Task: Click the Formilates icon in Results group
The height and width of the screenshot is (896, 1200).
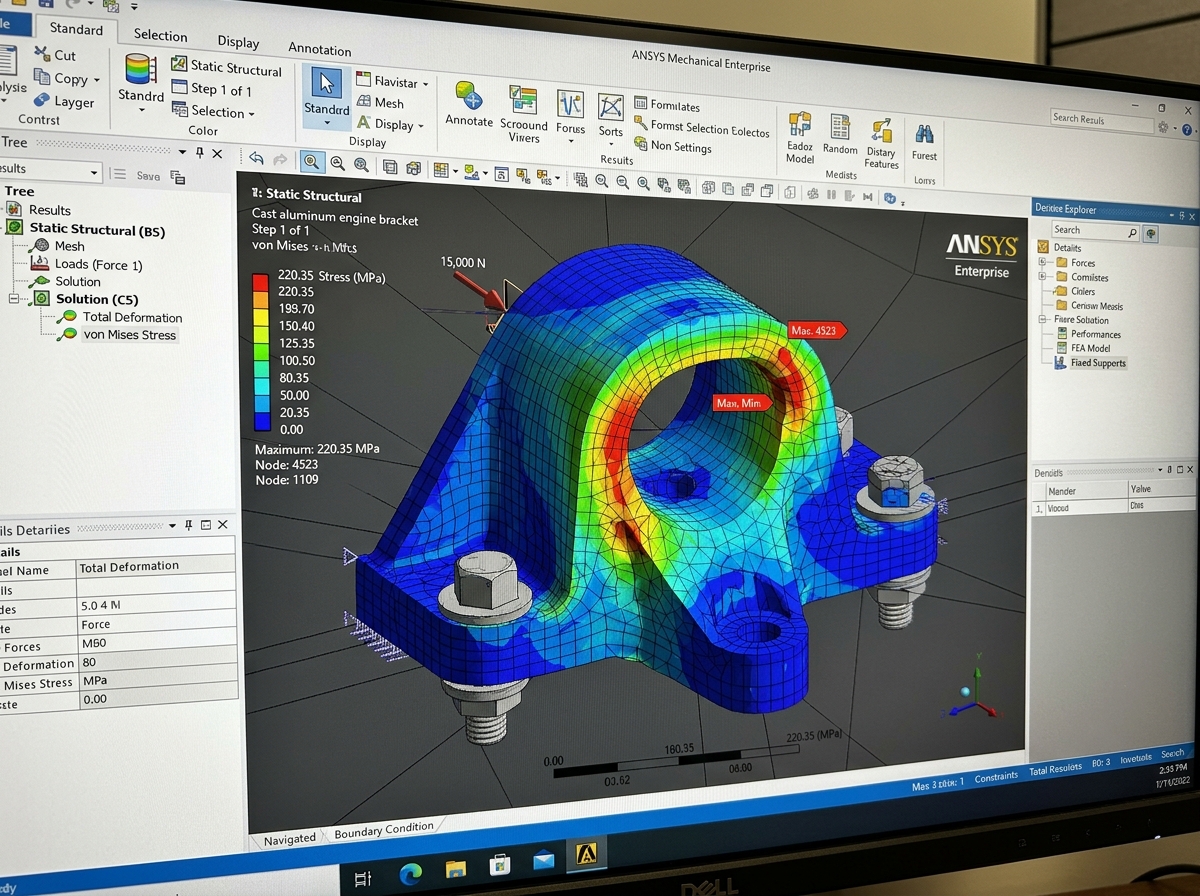Action: [x=641, y=104]
